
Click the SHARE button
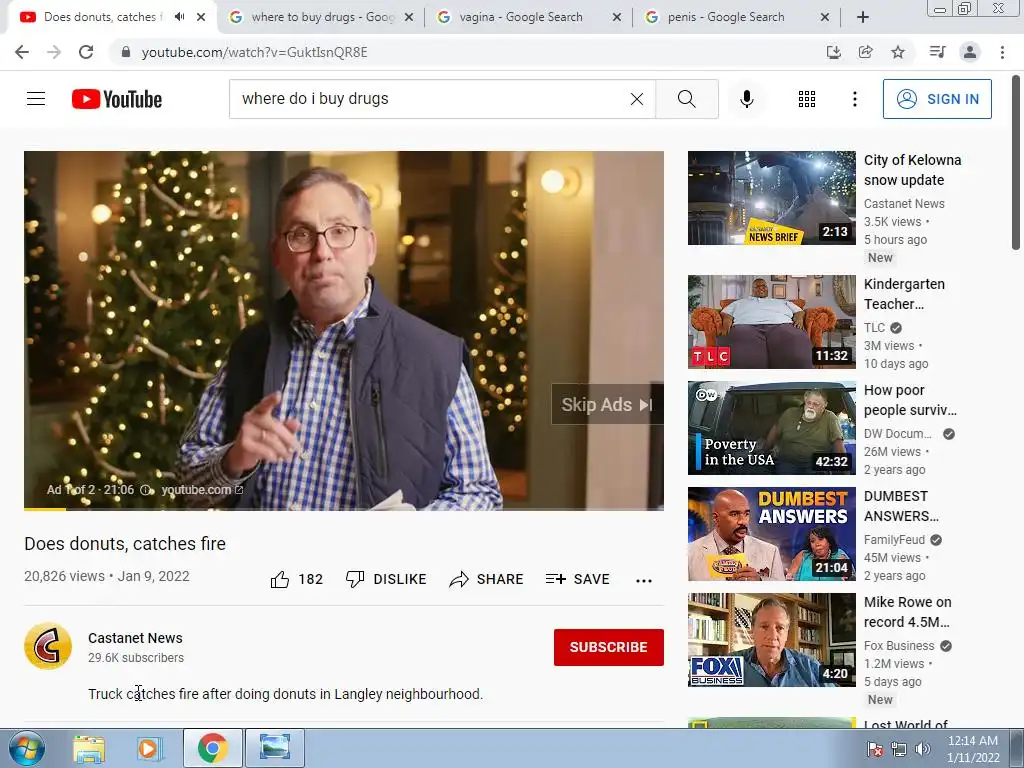point(487,579)
